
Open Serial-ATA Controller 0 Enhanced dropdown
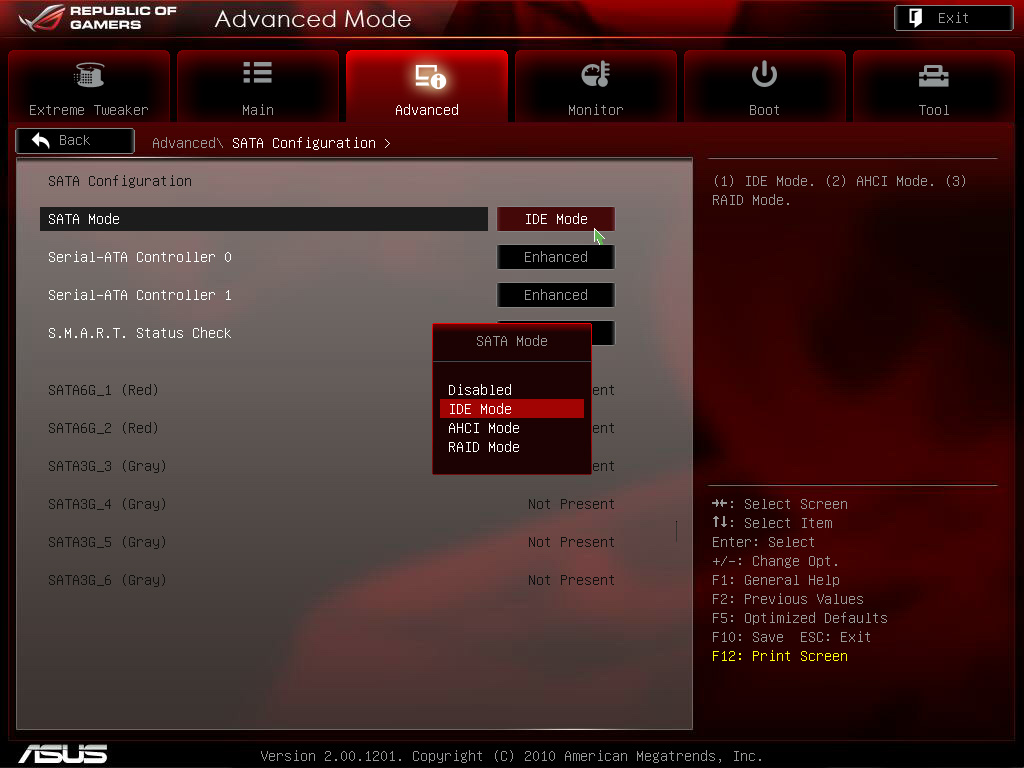(556, 257)
